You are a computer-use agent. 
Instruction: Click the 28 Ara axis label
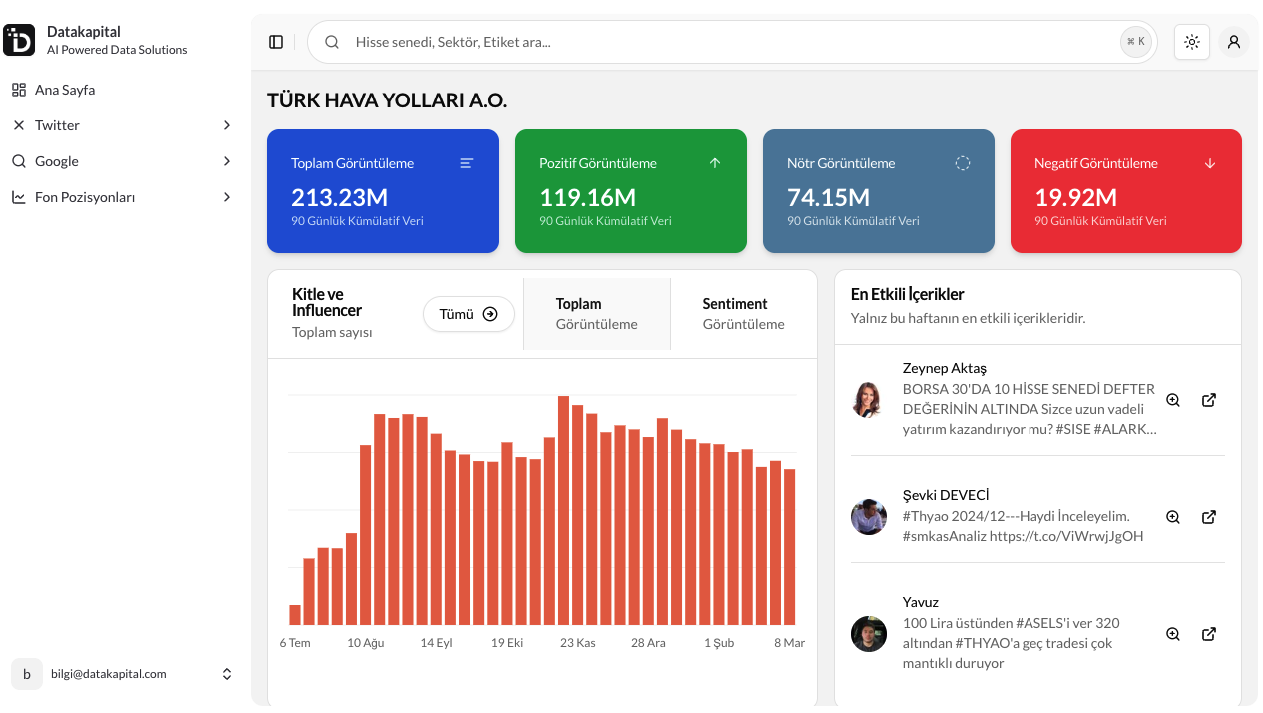[648, 643]
